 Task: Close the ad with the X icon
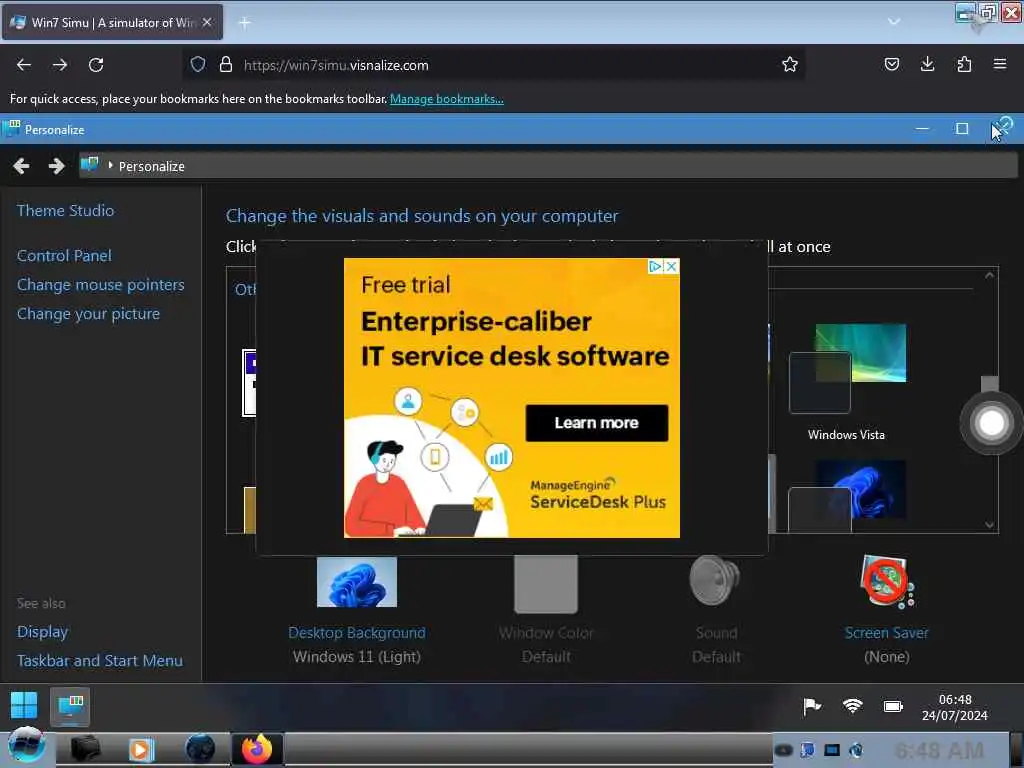671,266
